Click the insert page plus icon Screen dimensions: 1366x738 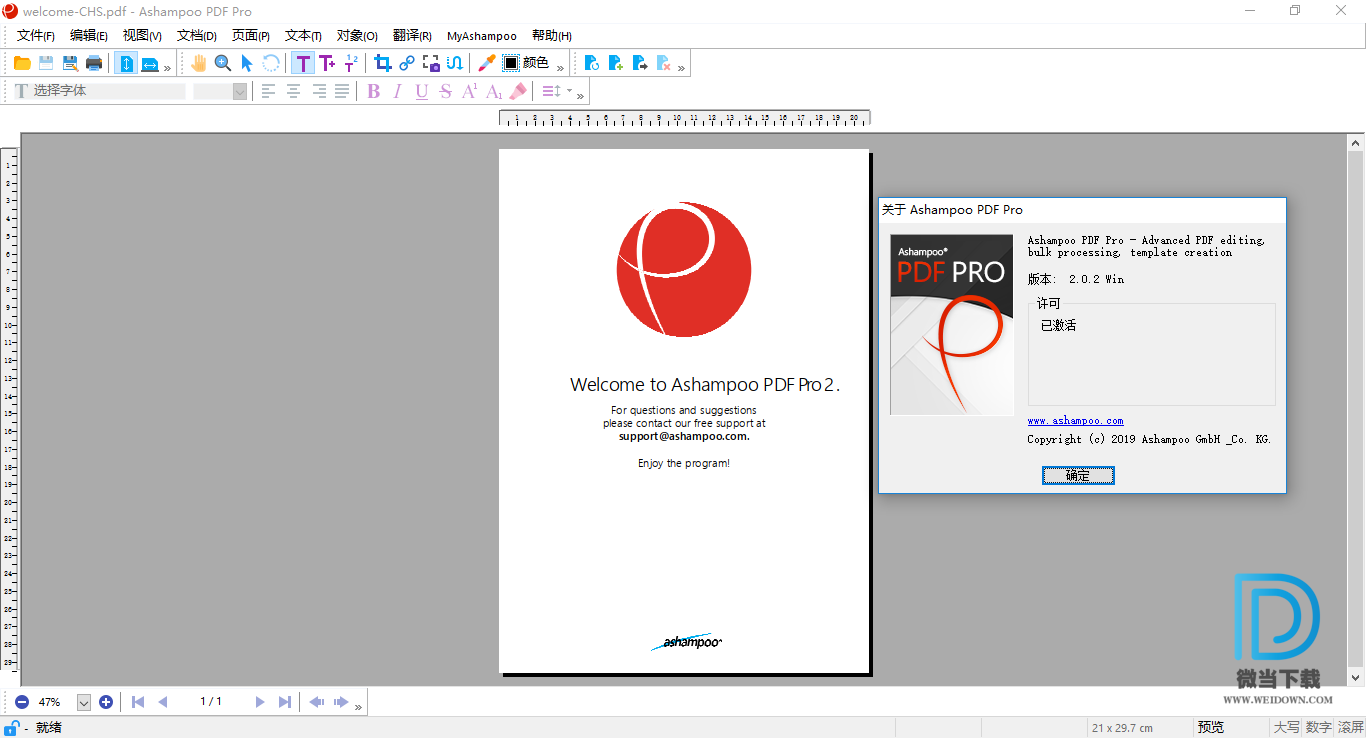[615, 63]
